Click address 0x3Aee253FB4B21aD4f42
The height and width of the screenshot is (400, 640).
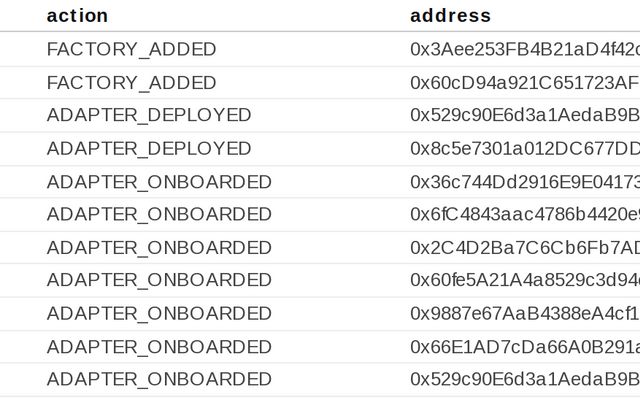(x=525, y=49)
